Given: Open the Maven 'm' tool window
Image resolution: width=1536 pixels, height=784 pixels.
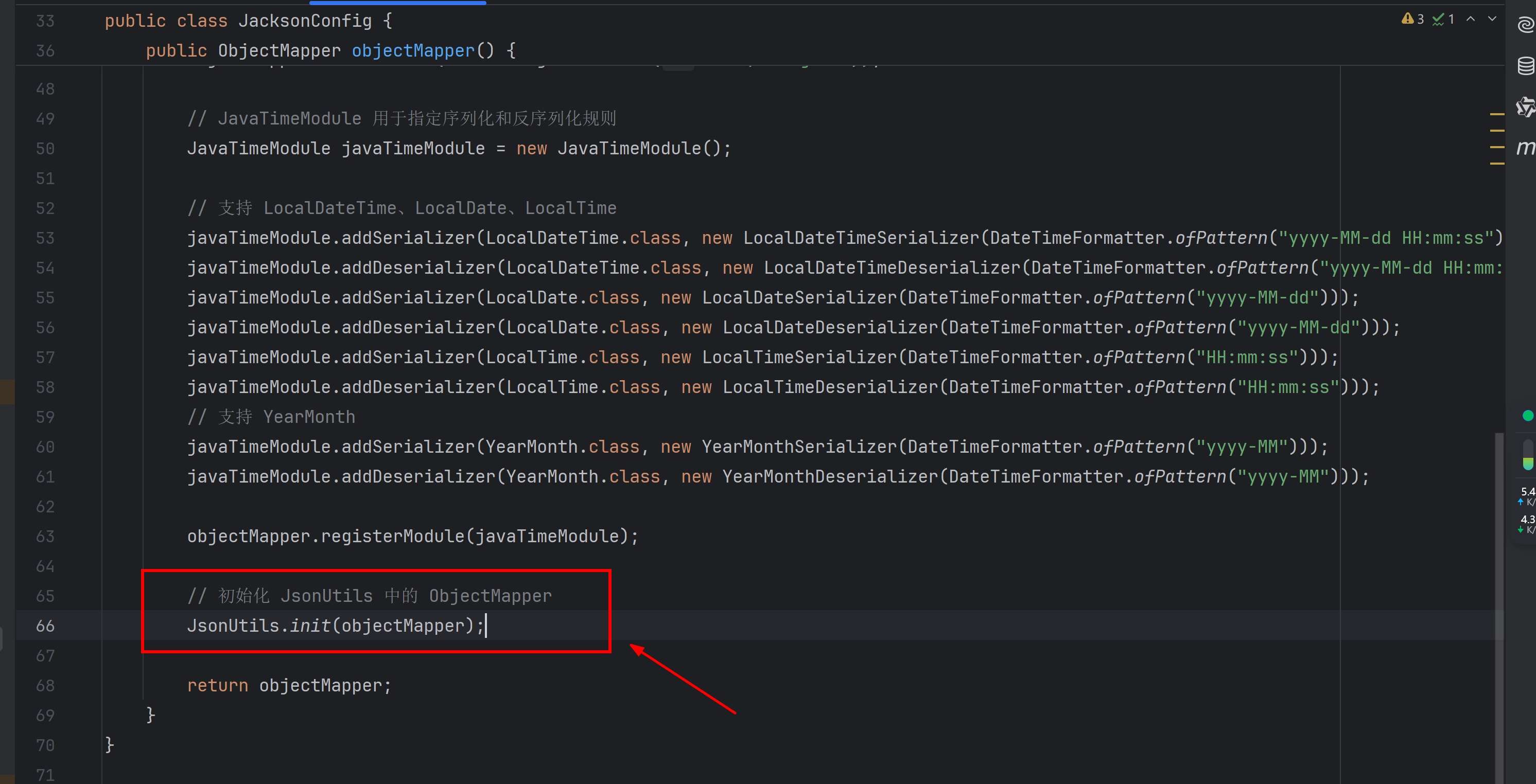Looking at the screenshot, I should [x=1525, y=147].
